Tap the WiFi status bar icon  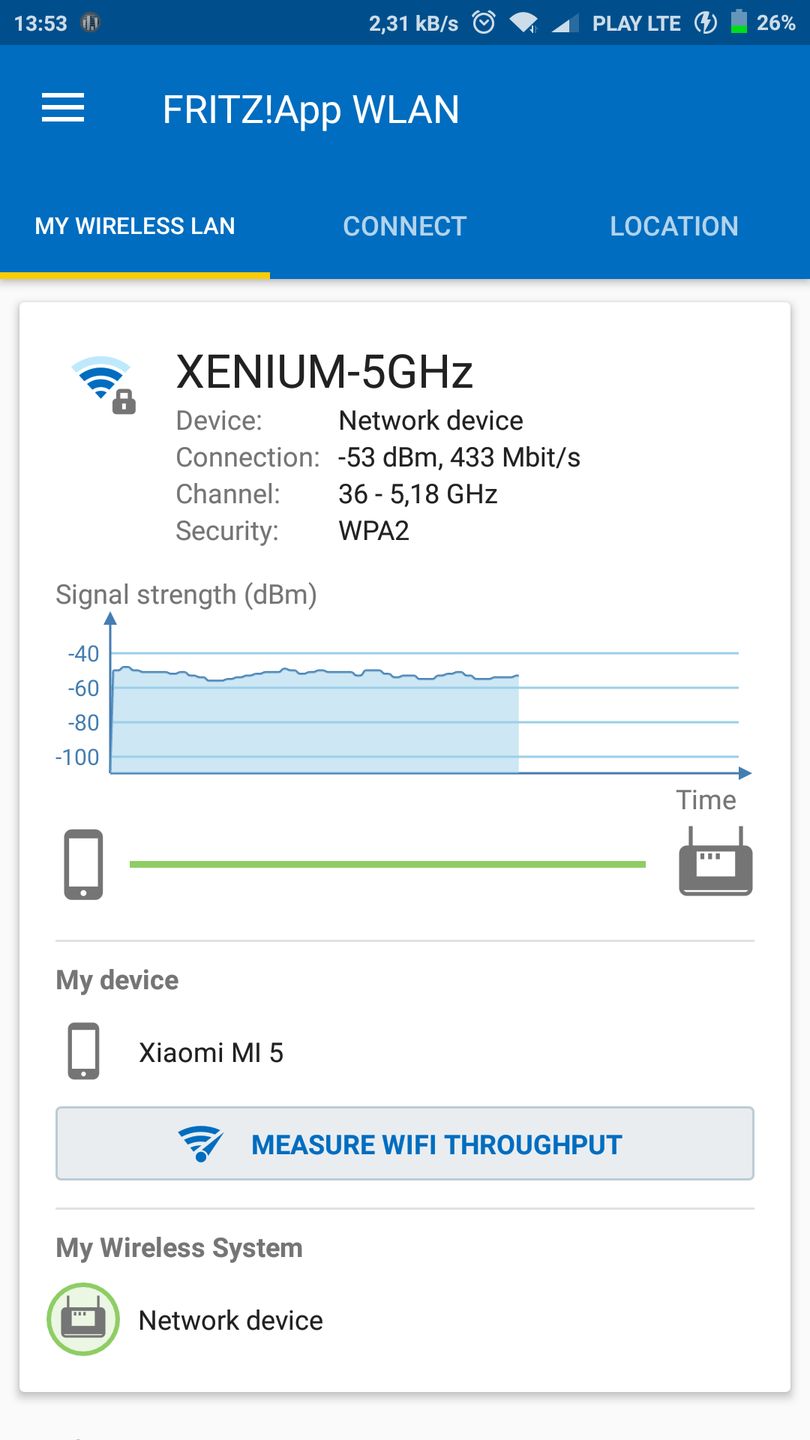[523, 23]
